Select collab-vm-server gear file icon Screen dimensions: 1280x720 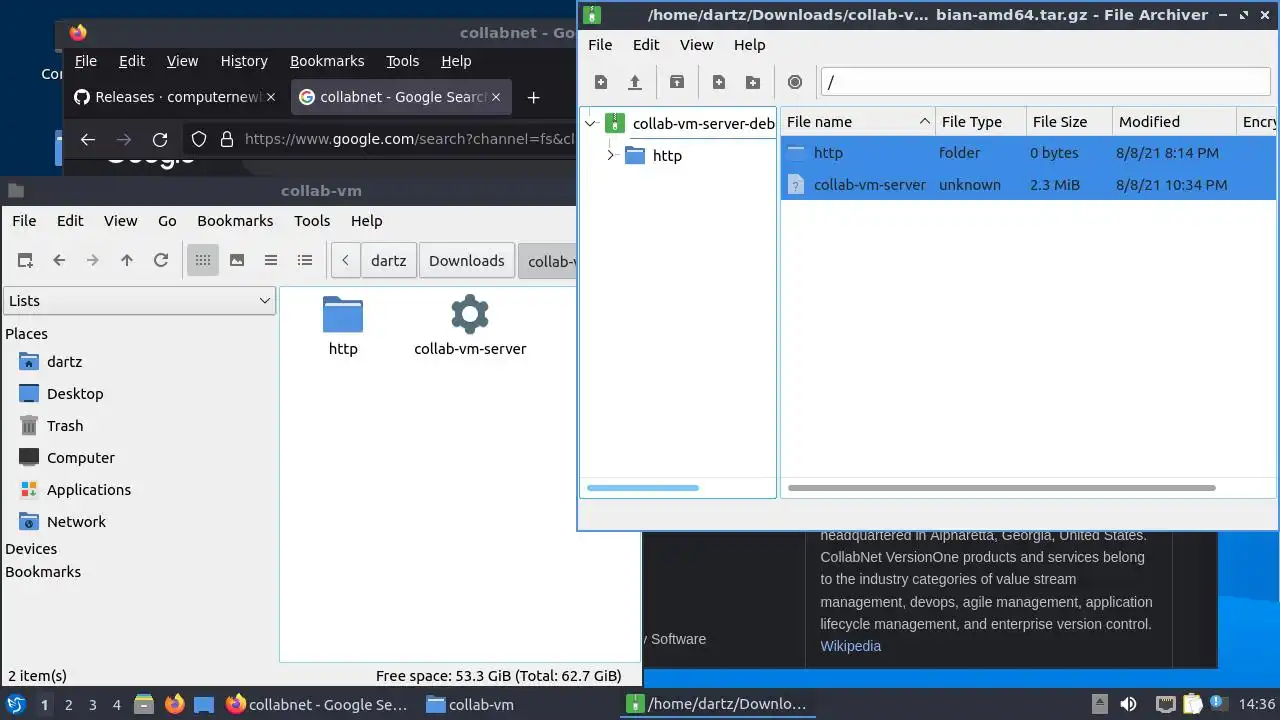[470, 314]
